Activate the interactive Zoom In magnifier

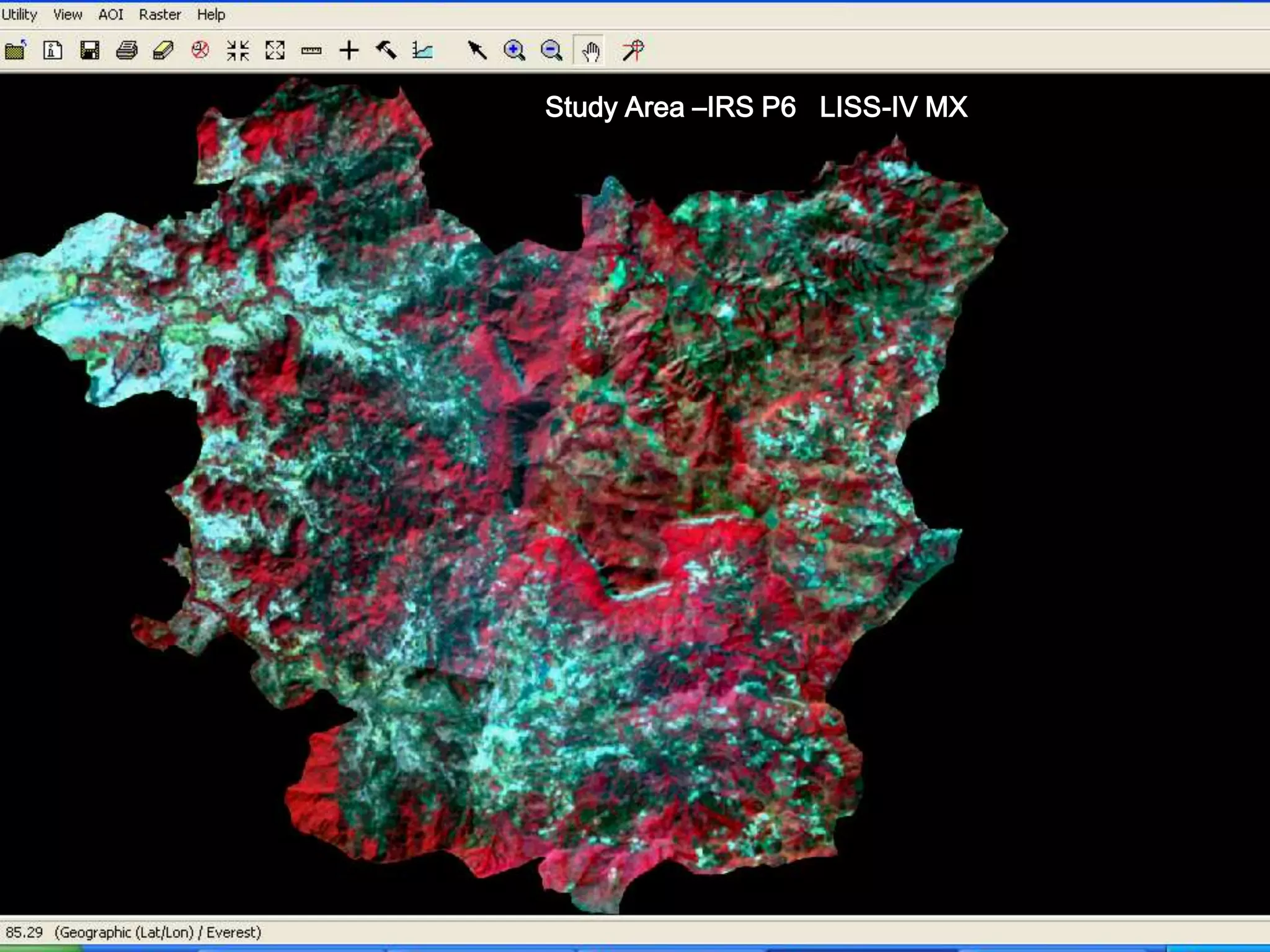click(514, 50)
